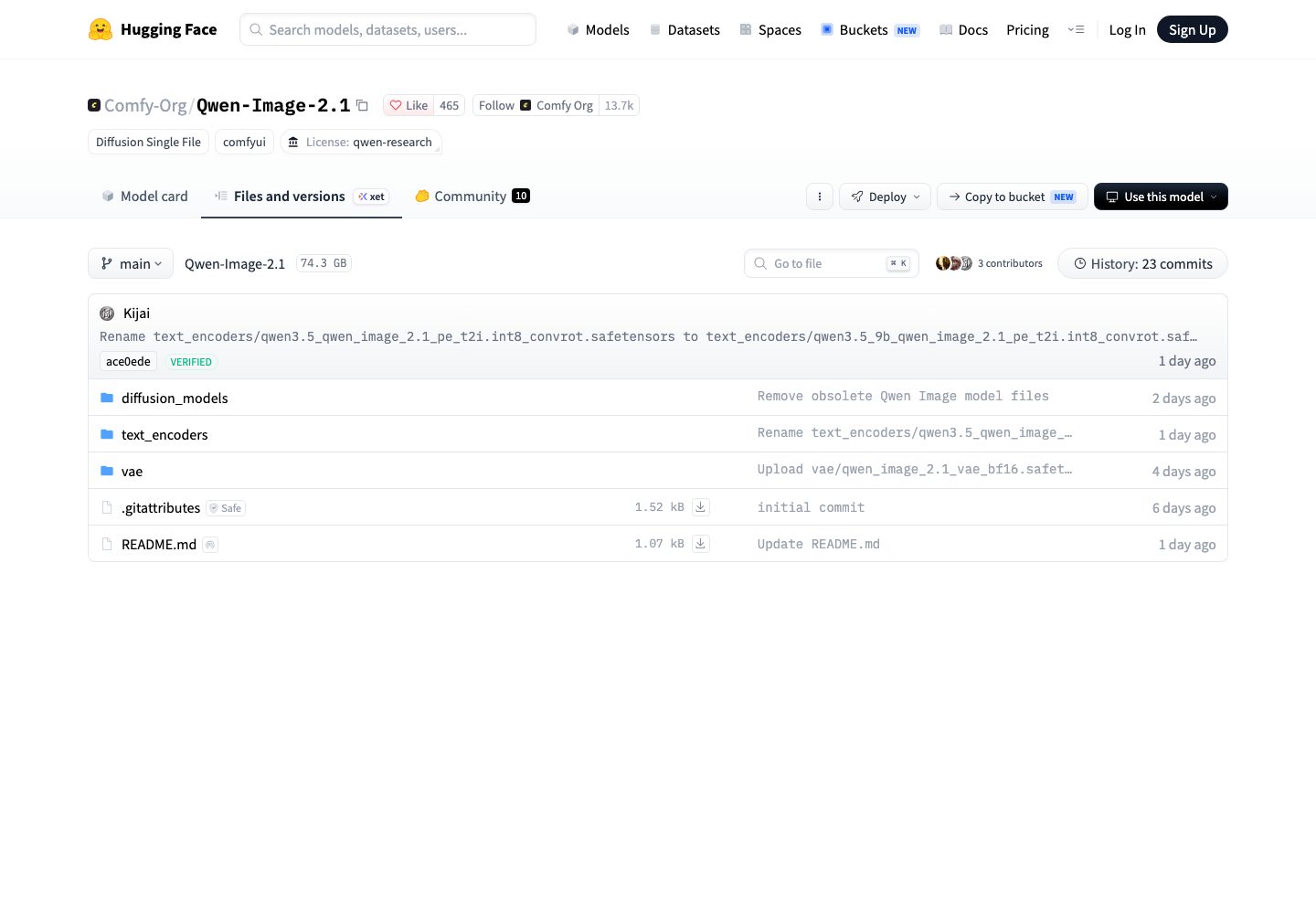This screenshot has width=1316, height=914.
Task: Follow Comfy Org
Action: click(x=536, y=105)
